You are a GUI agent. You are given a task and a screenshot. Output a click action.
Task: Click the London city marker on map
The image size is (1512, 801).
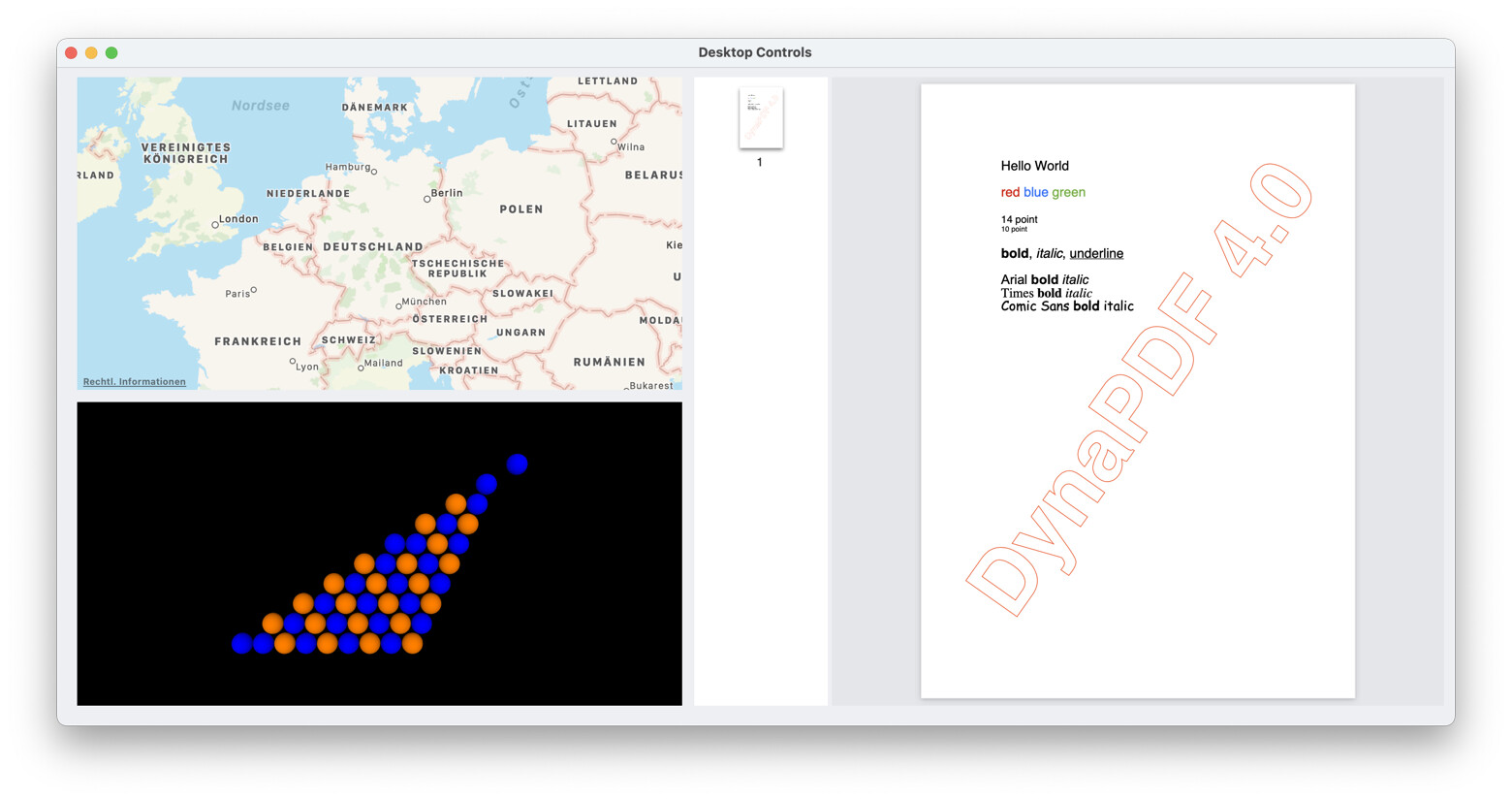tap(215, 225)
